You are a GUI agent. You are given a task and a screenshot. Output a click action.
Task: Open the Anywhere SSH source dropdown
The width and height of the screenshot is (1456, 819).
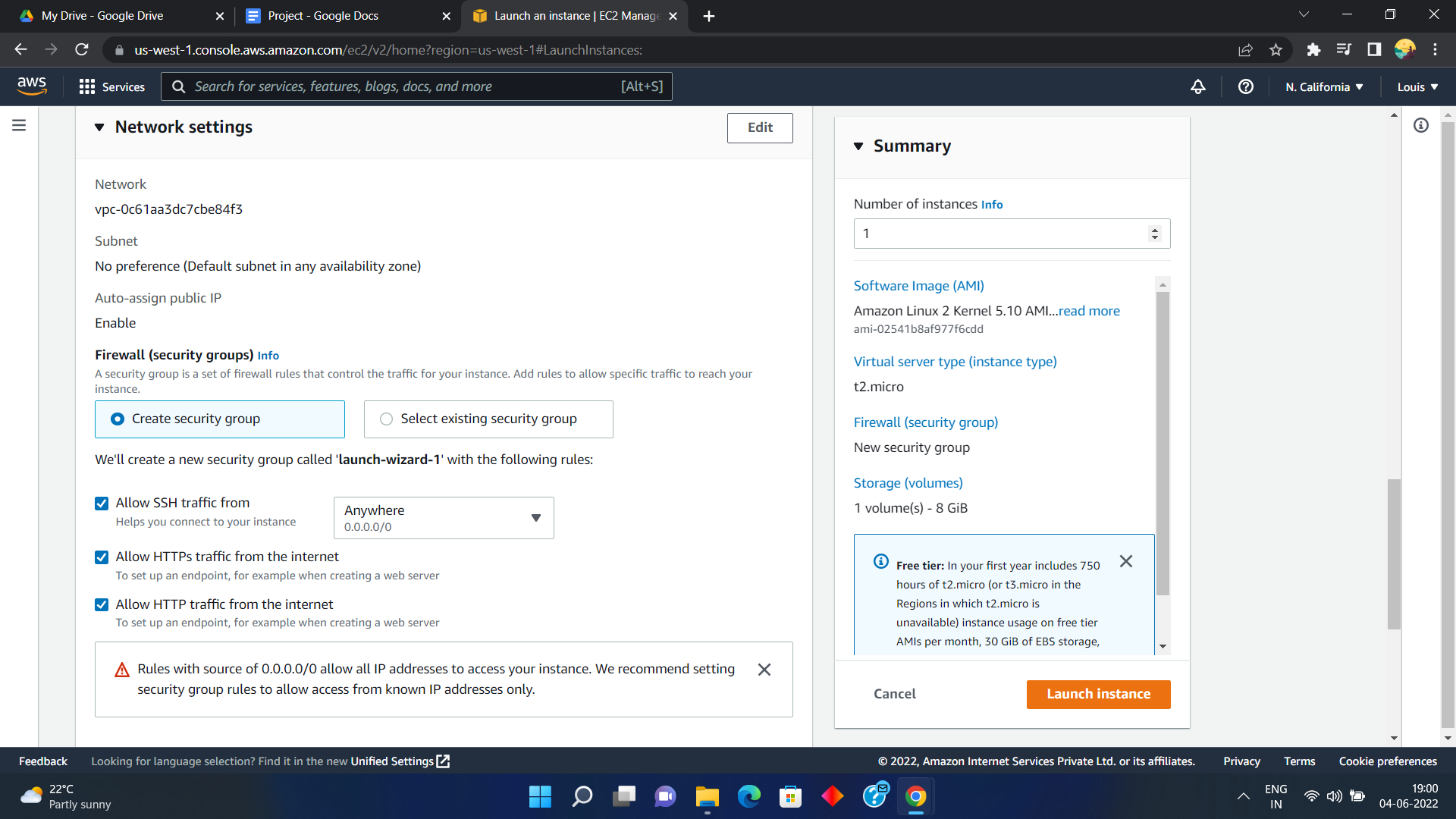[444, 518]
